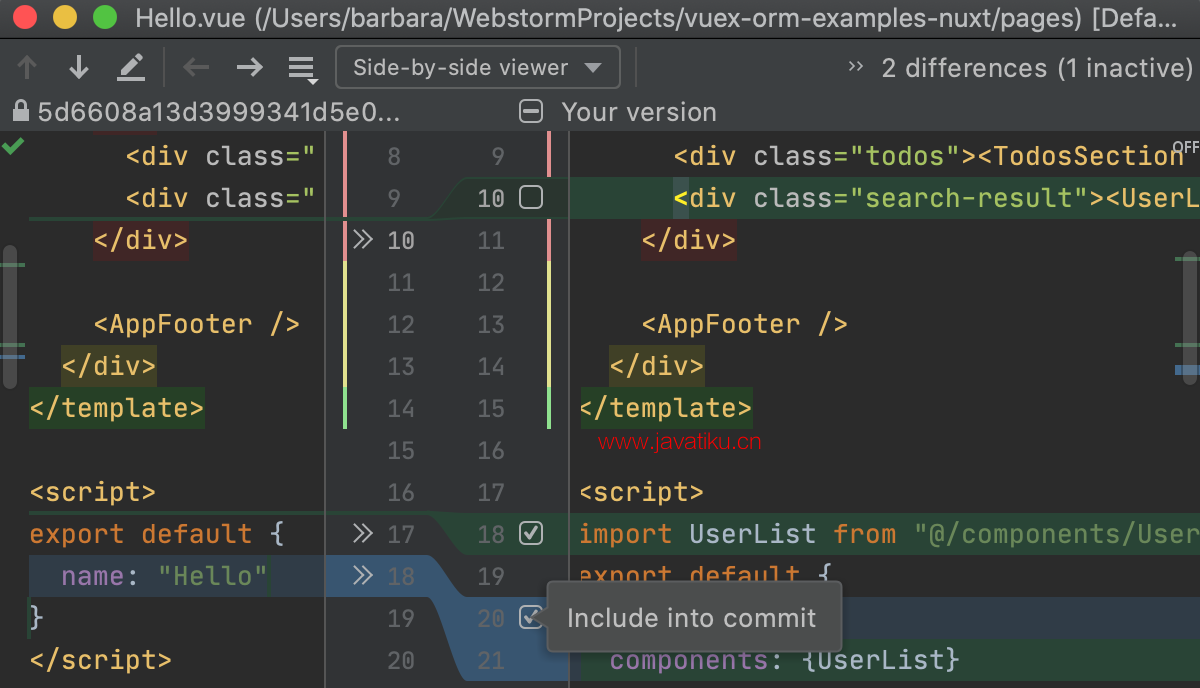
Task: Toggle the Your version partial-include checkbox
Action: point(531,111)
